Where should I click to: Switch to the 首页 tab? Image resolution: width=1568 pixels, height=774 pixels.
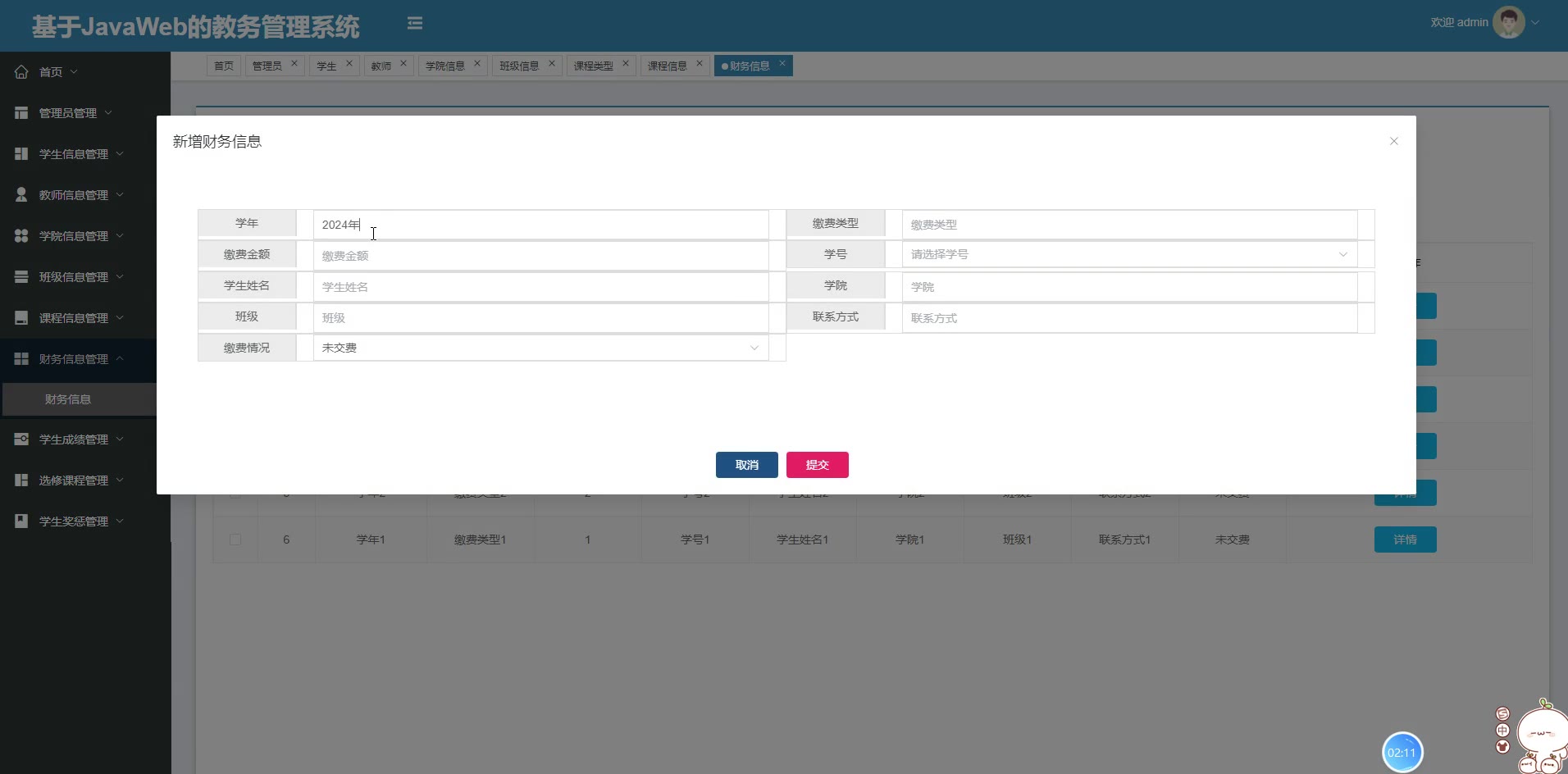[224, 66]
